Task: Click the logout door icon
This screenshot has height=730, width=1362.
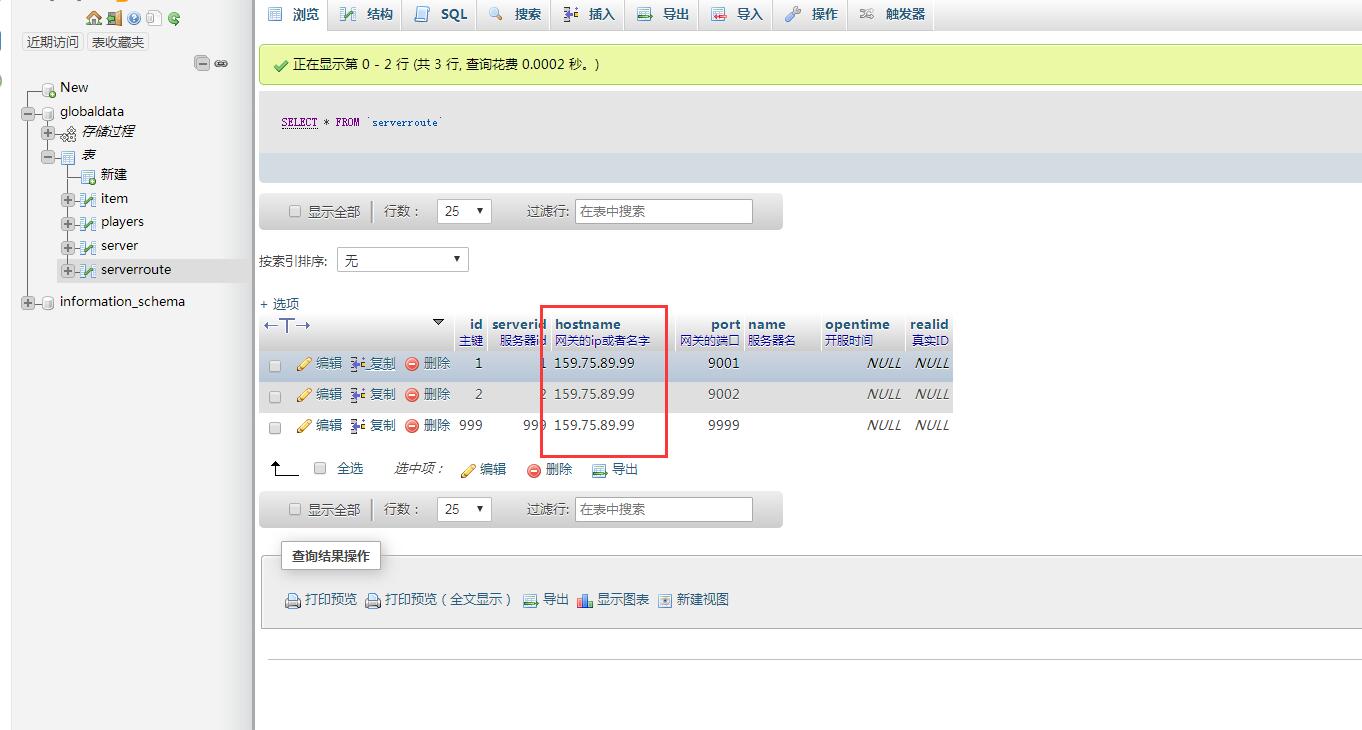Action: tap(114, 18)
